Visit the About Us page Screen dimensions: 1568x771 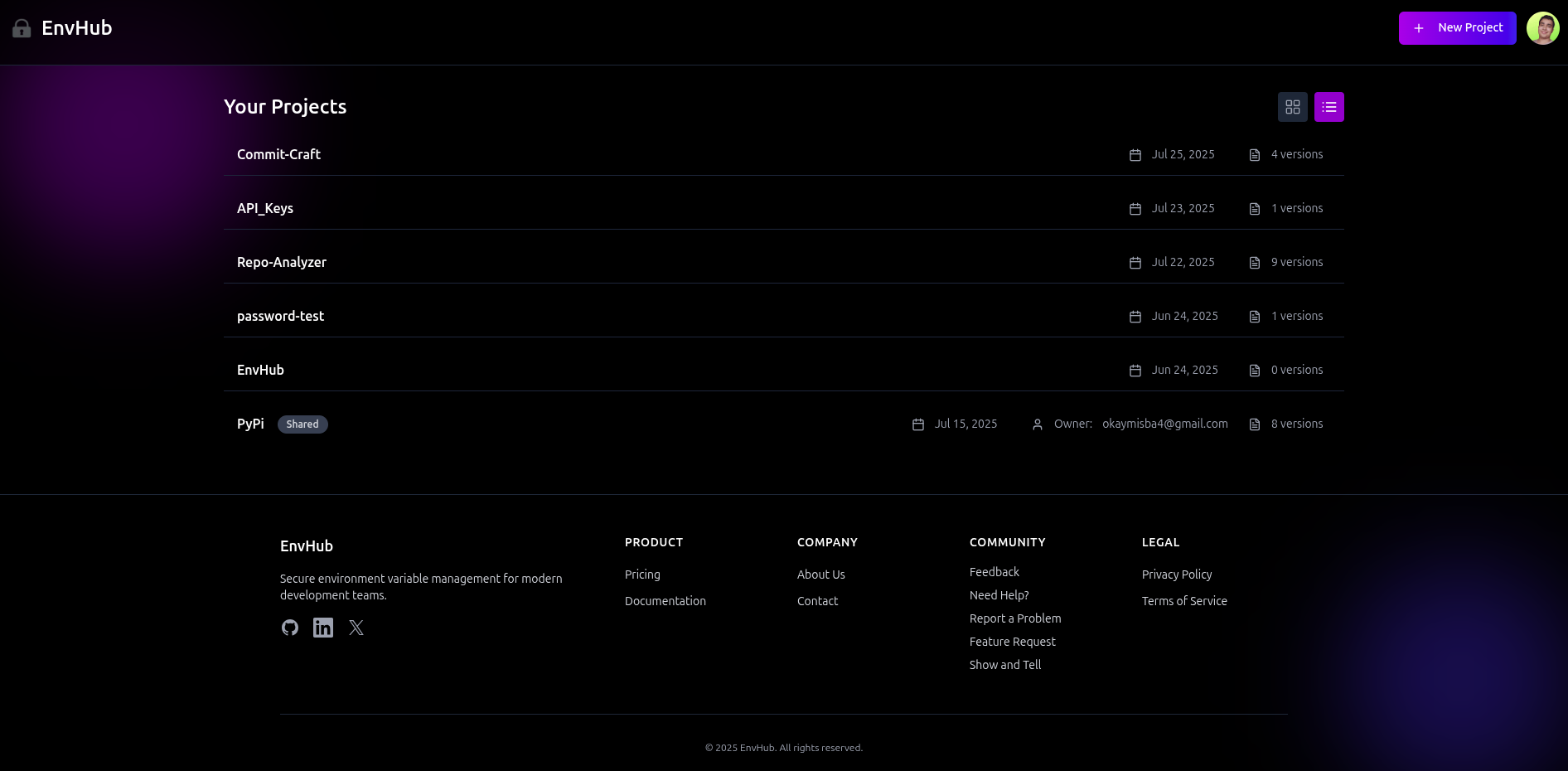click(x=821, y=575)
